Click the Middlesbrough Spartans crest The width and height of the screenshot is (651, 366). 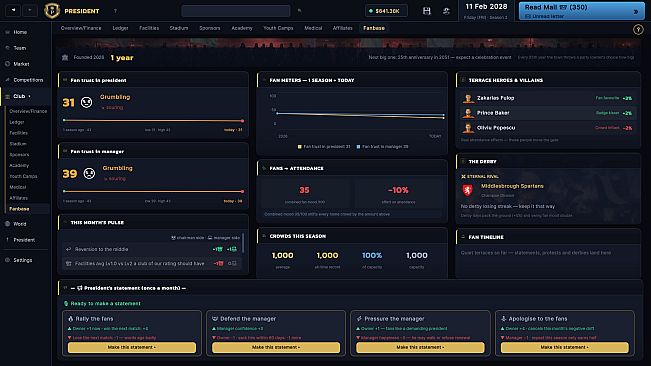click(x=468, y=190)
